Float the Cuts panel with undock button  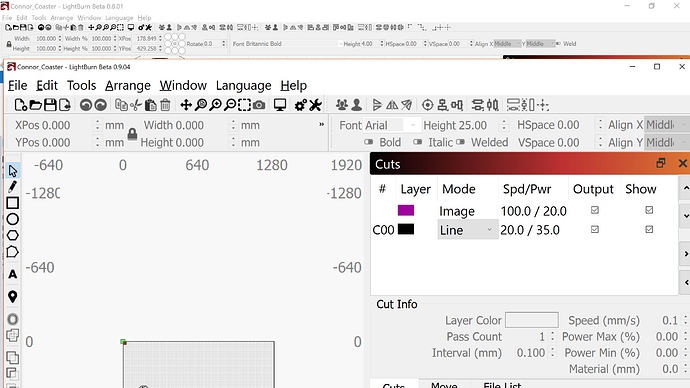(x=661, y=163)
